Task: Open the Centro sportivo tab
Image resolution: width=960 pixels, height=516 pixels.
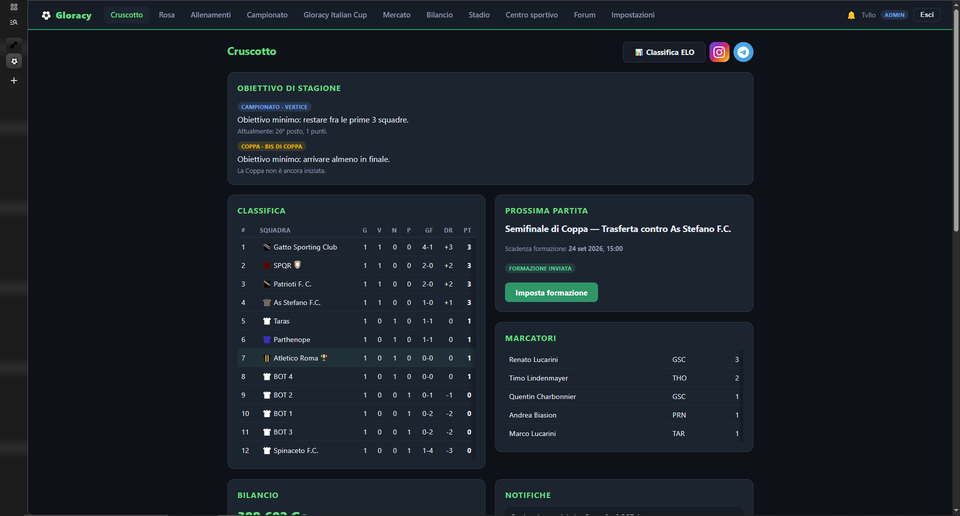Action: pyautogui.click(x=531, y=15)
